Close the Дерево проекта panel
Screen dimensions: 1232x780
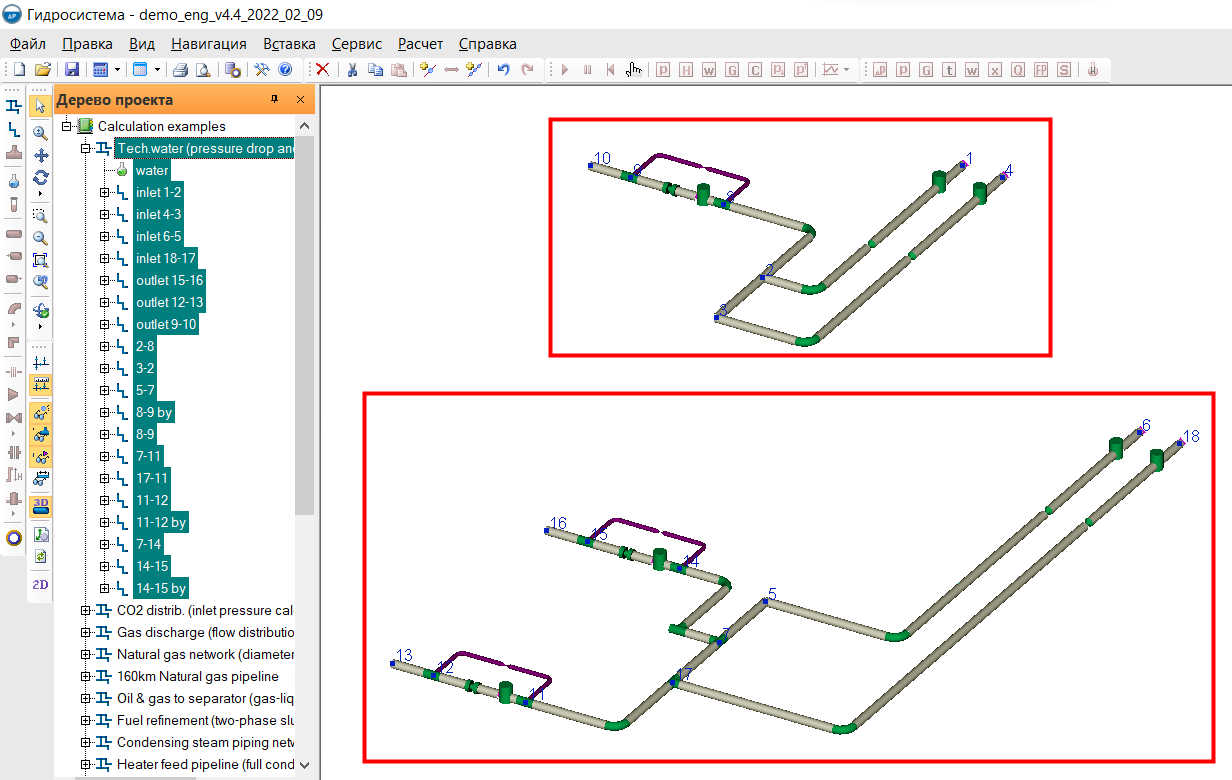[300, 100]
